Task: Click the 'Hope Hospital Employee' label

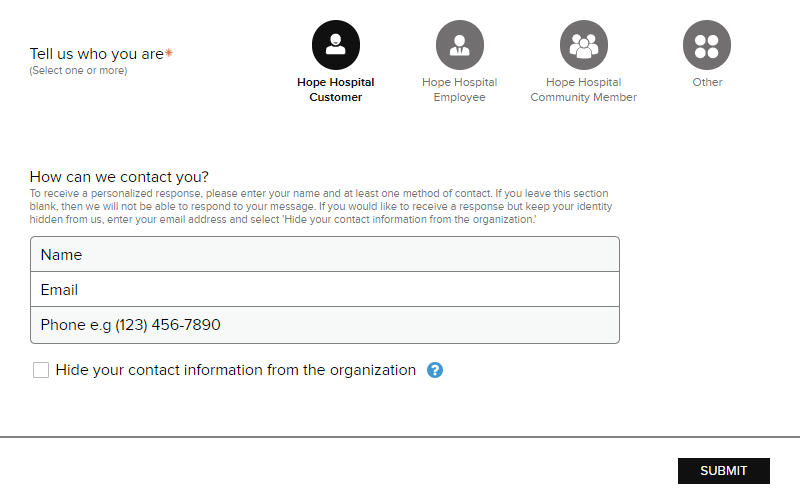Action: [x=460, y=90]
